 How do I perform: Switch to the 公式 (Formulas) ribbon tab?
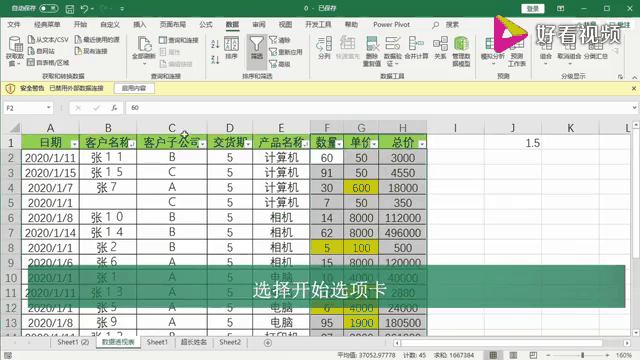[206, 24]
